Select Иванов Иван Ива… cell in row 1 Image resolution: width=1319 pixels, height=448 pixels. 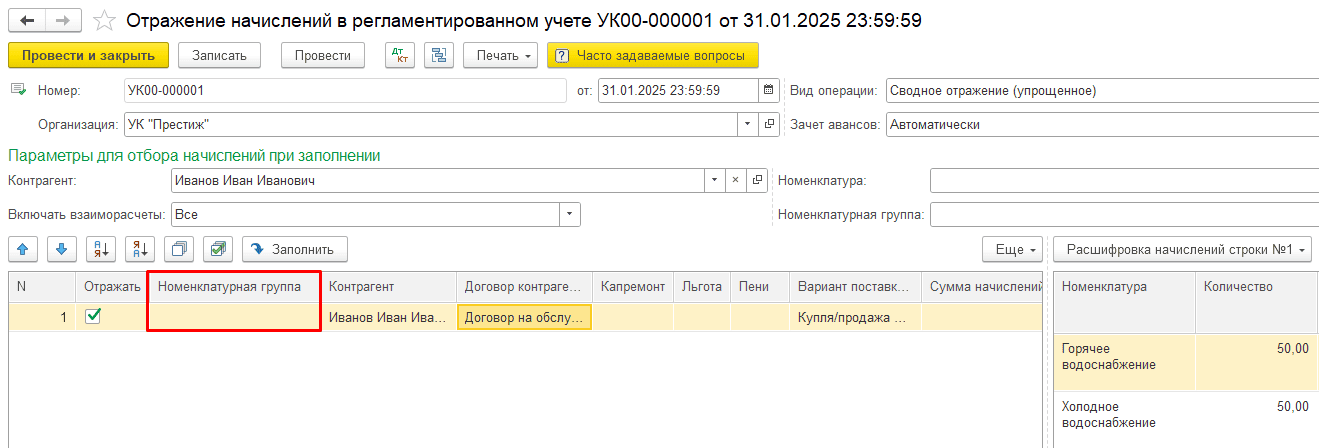click(x=389, y=317)
